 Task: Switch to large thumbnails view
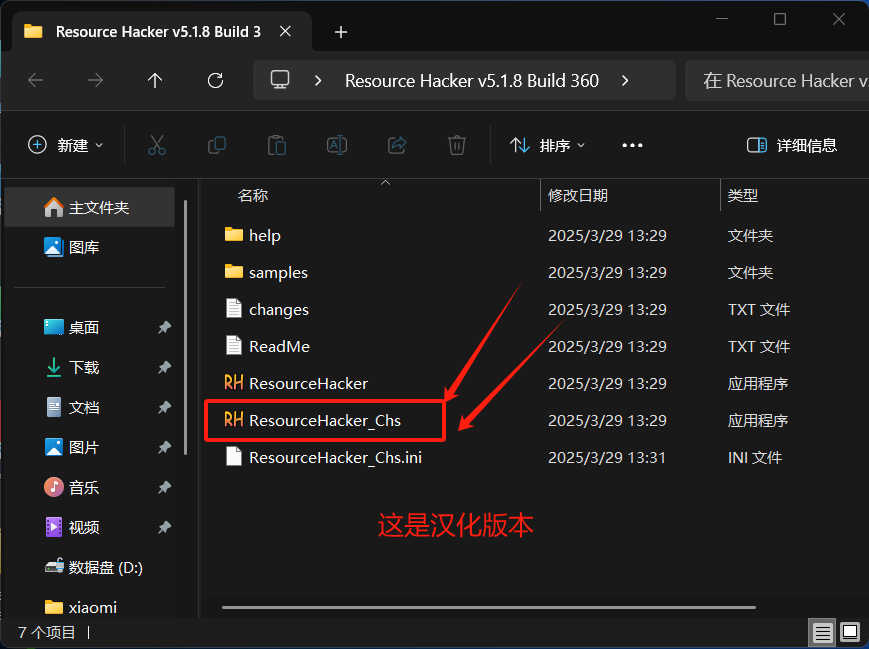(x=850, y=632)
